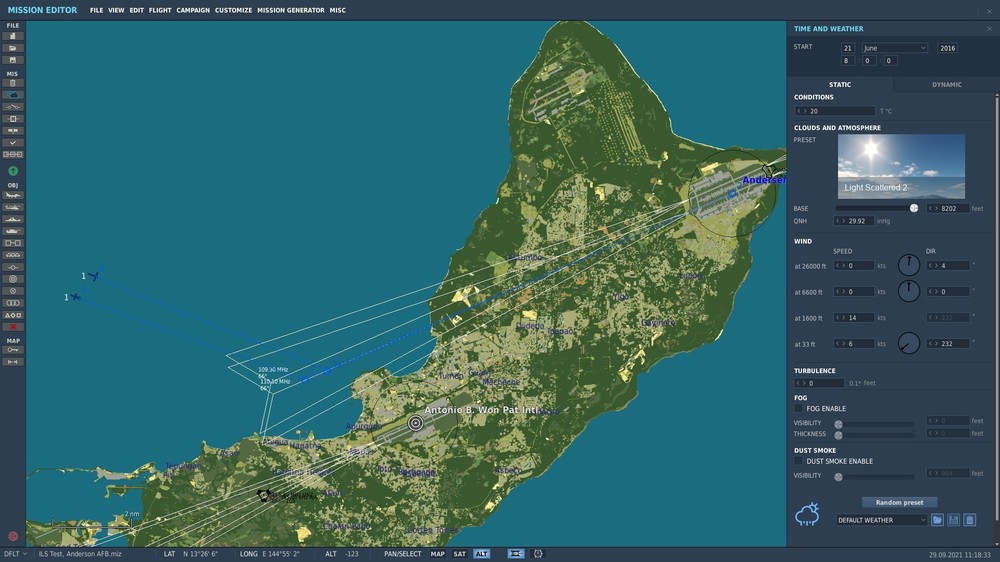Click the fog VISIBILITY slider handle
The height and width of the screenshot is (562, 1000).
(x=839, y=424)
